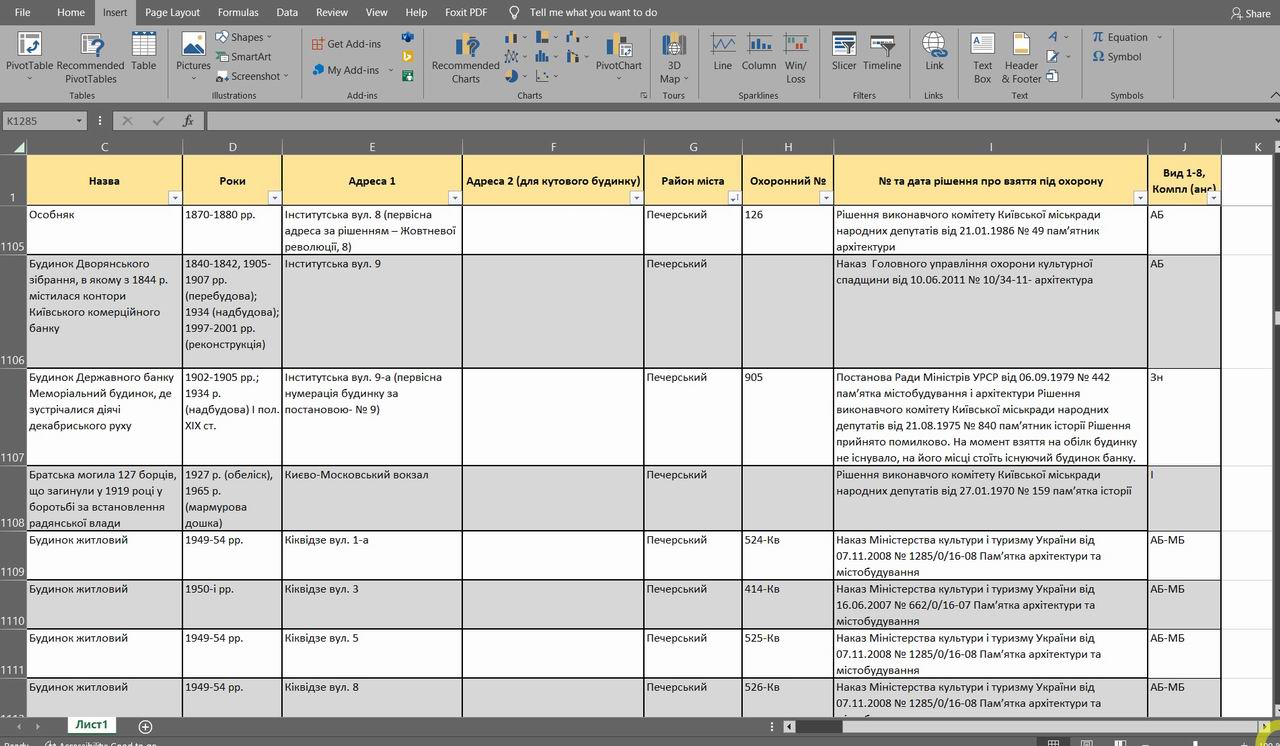The width and height of the screenshot is (1280, 746).
Task: Select the Лист1 sheet tab
Action: tap(90, 725)
